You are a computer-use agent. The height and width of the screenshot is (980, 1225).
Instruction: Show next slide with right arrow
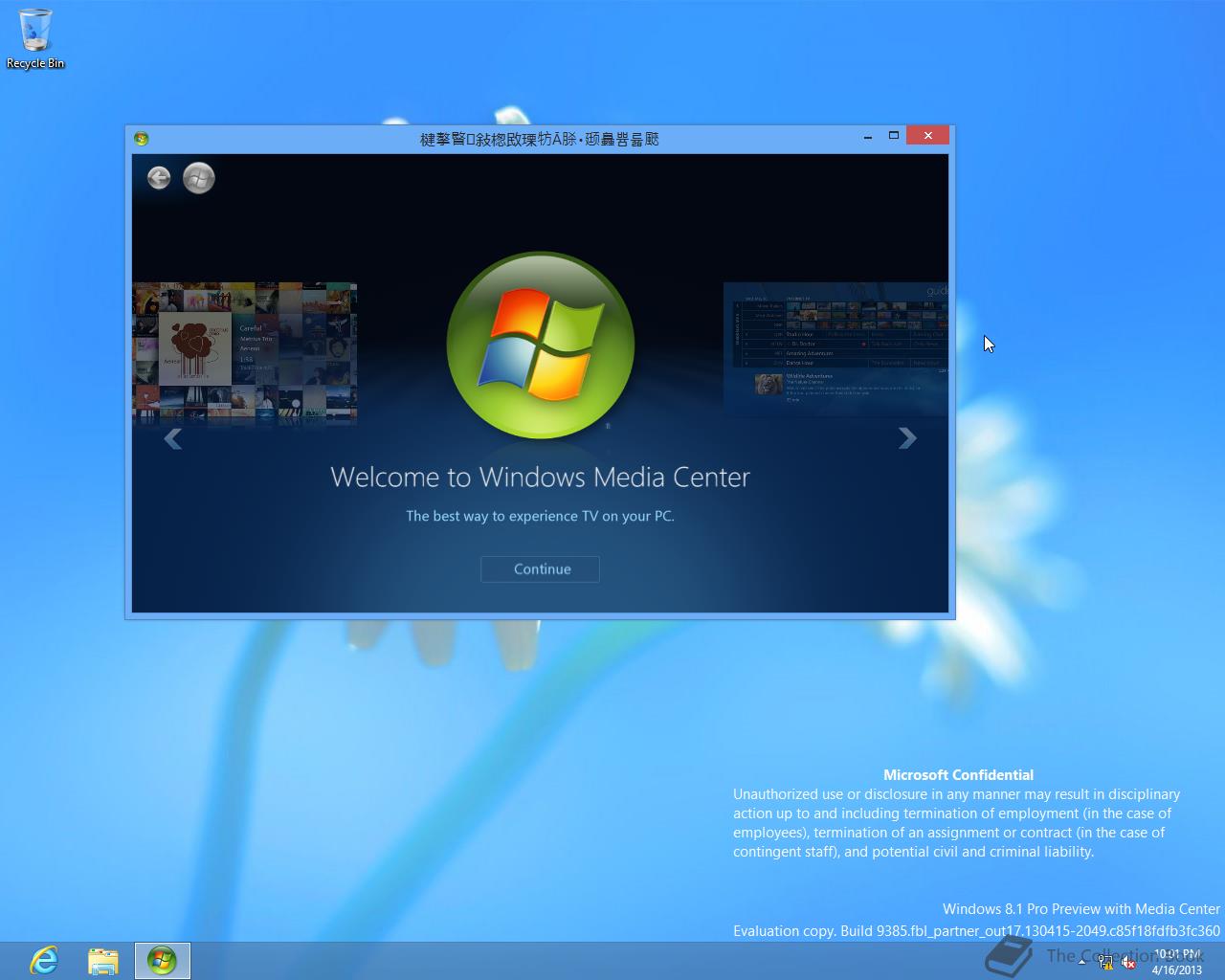(907, 438)
